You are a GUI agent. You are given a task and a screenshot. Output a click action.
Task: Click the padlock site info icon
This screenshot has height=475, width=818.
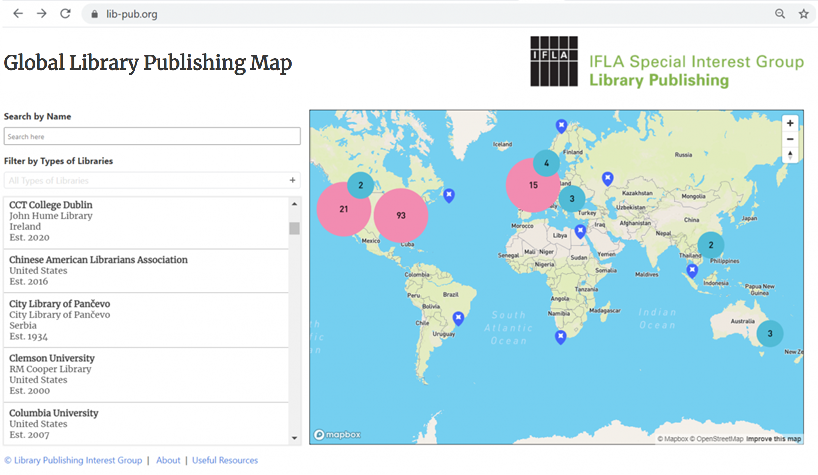[94, 14]
